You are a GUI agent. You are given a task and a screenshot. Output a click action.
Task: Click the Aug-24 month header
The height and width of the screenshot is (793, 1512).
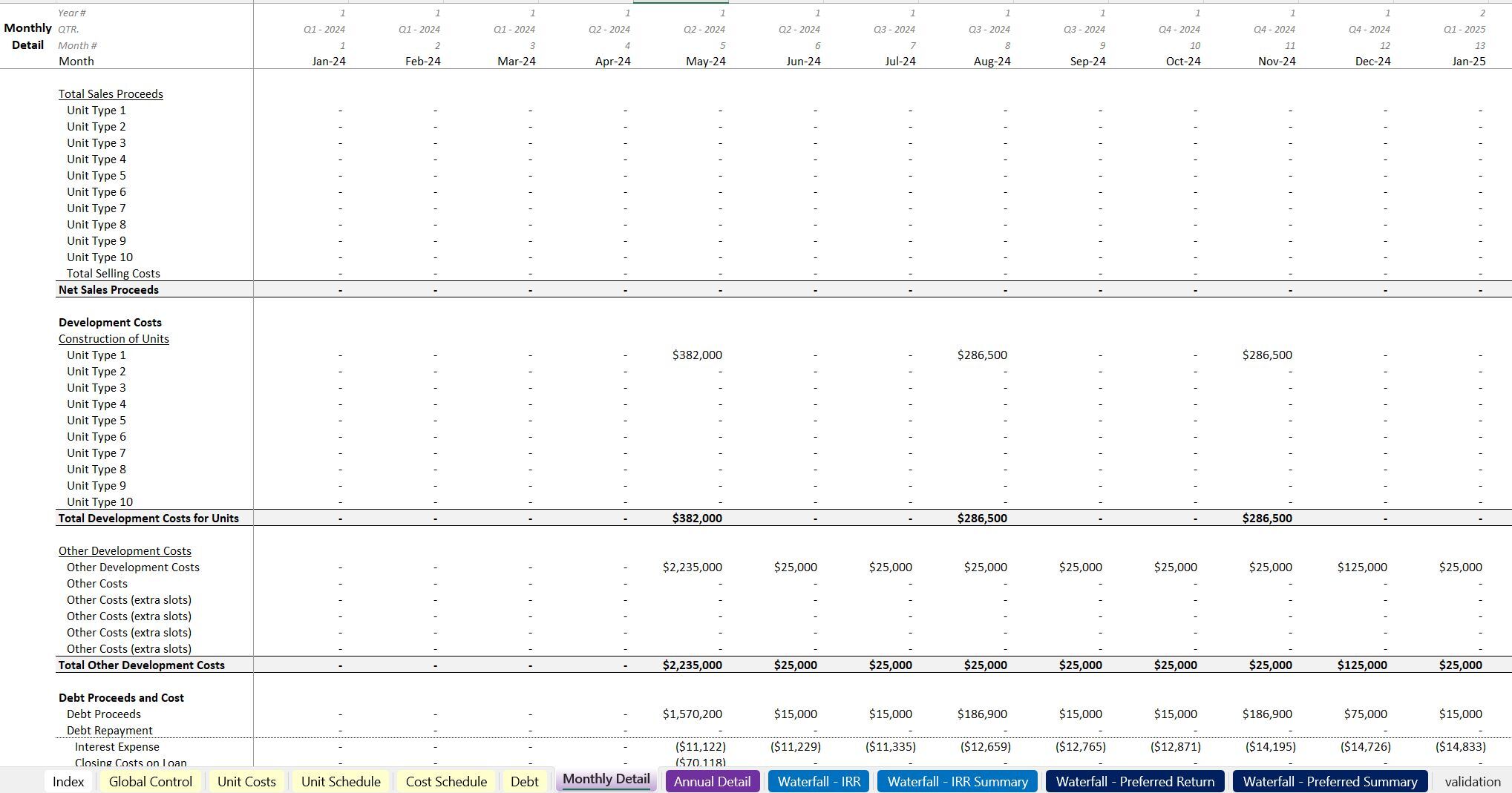click(992, 62)
